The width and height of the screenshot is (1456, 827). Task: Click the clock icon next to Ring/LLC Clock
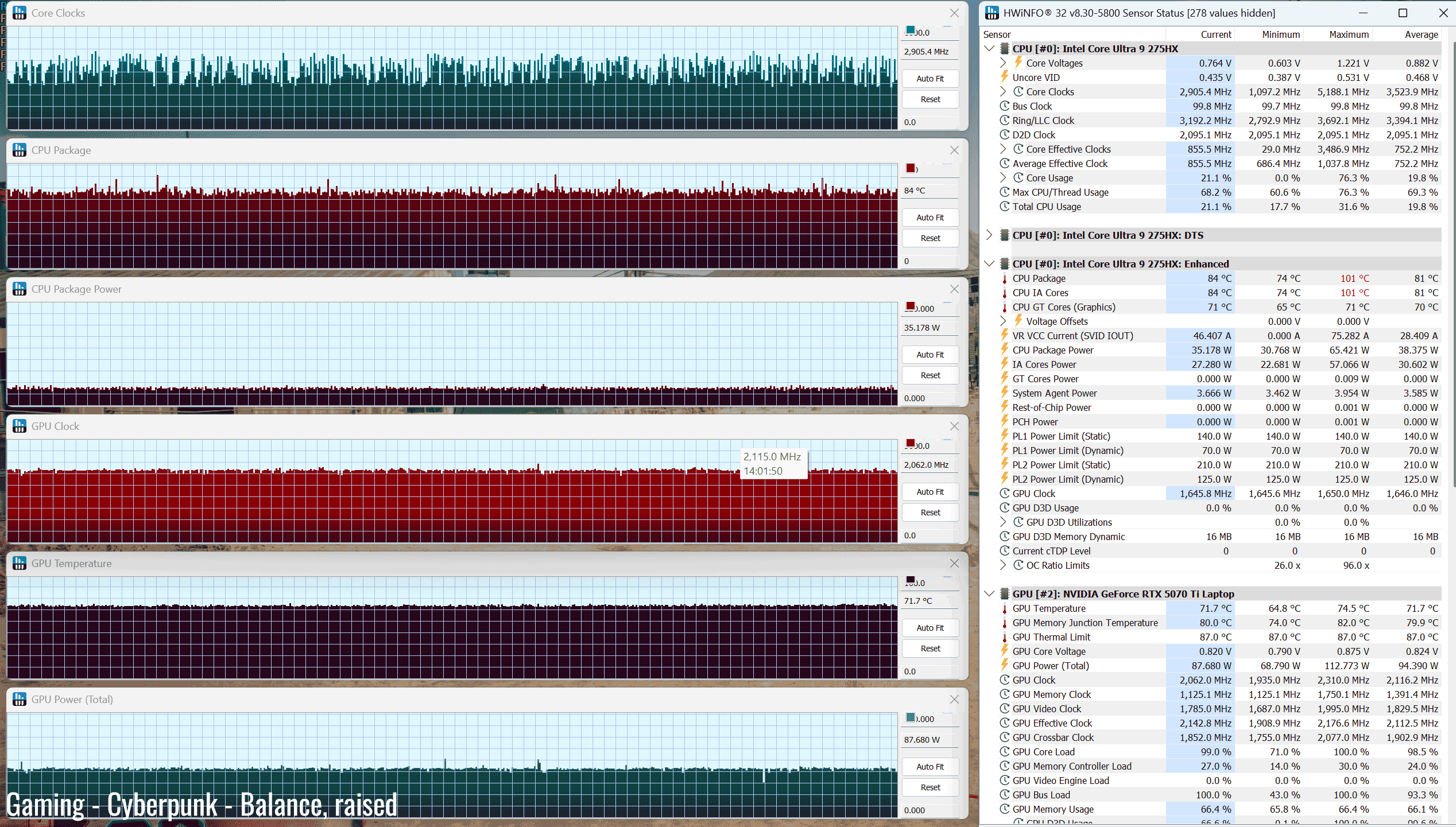point(1005,121)
